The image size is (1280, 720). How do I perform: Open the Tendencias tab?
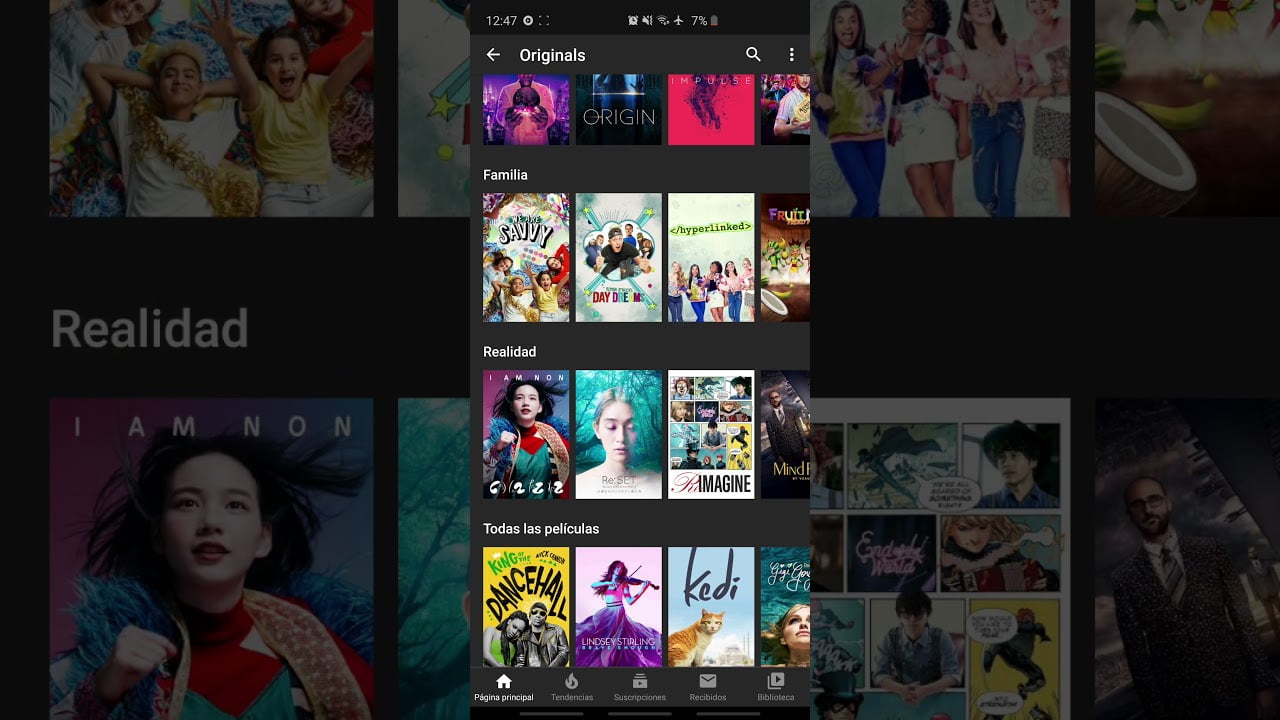click(x=572, y=687)
